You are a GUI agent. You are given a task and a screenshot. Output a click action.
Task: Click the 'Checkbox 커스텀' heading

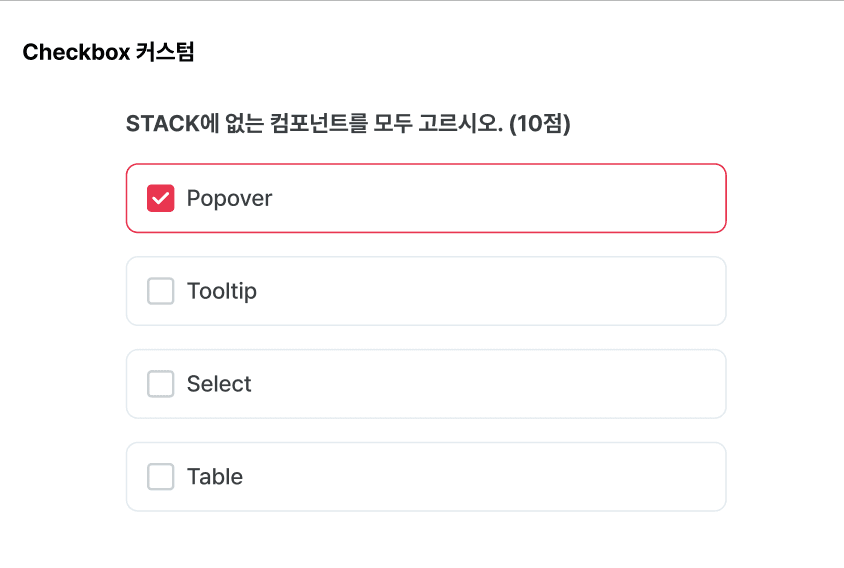pos(108,52)
